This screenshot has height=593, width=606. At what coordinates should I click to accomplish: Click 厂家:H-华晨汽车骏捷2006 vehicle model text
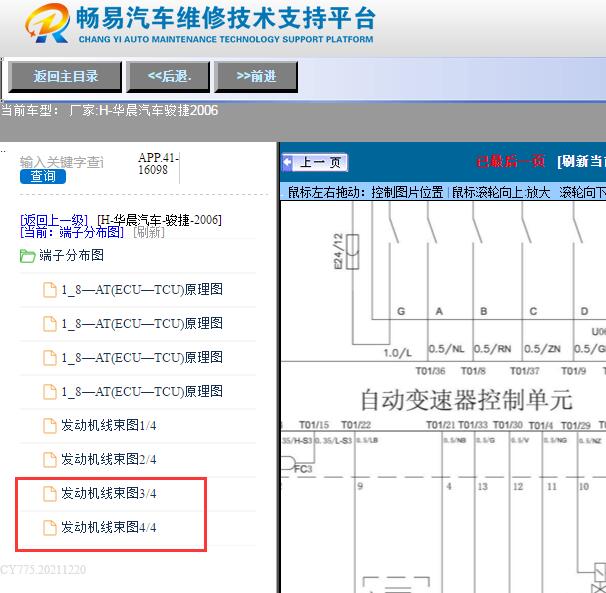click(x=143, y=111)
